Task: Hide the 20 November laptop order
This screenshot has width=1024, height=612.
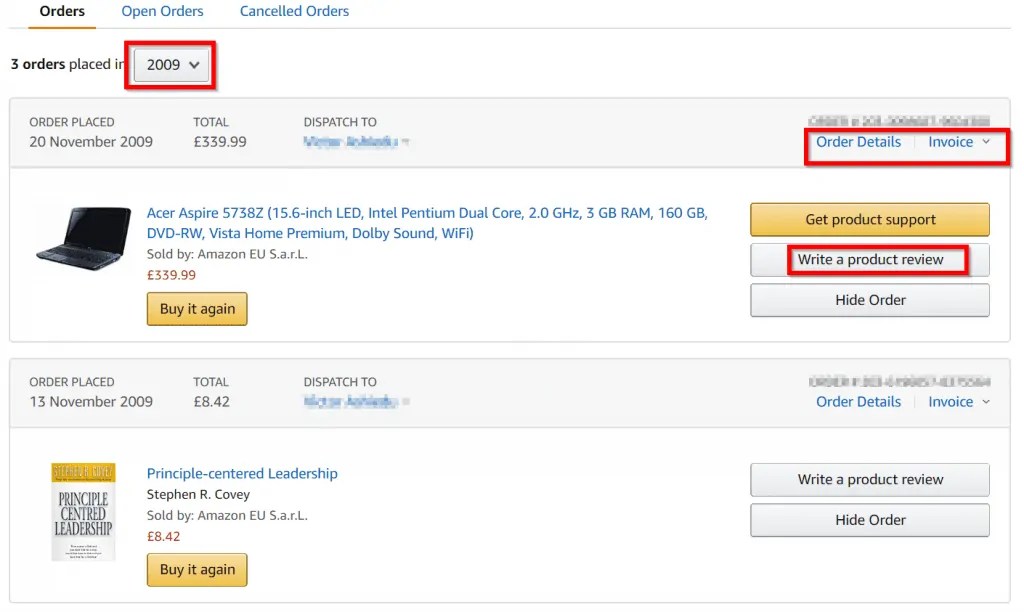Action: [x=869, y=299]
